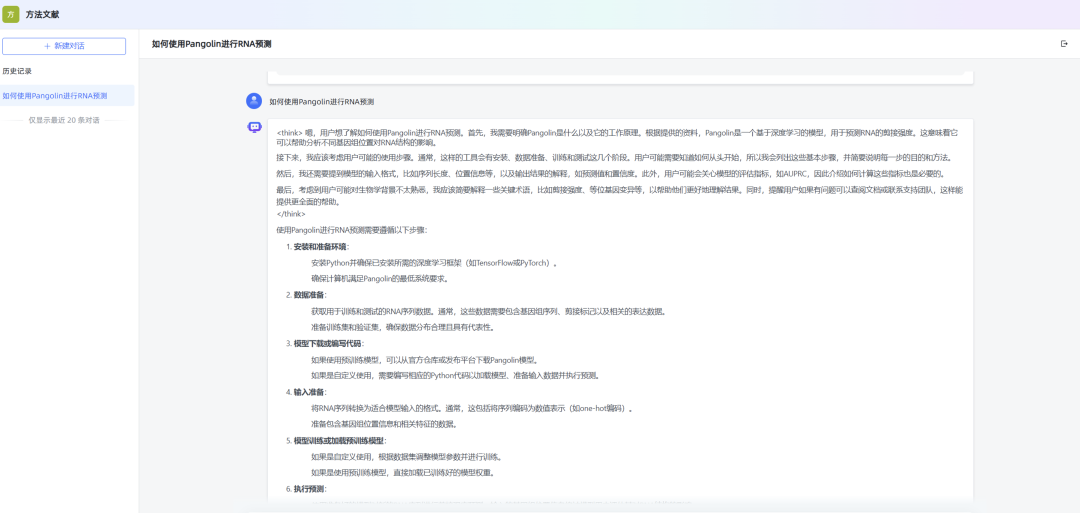Start a new chat with 新建对话 button
Viewport: 1080px width, 513px height.
[64, 46]
